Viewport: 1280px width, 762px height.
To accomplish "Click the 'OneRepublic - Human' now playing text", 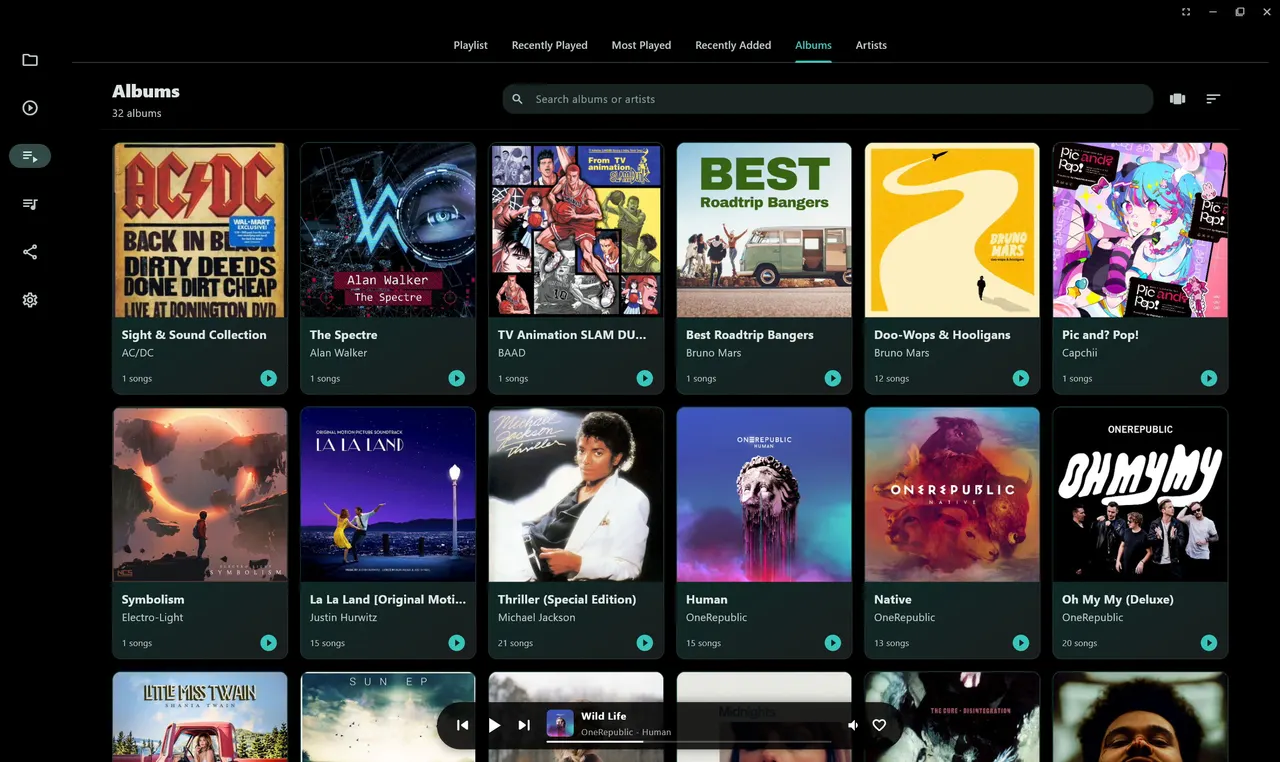I will click(x=626, y=732).
